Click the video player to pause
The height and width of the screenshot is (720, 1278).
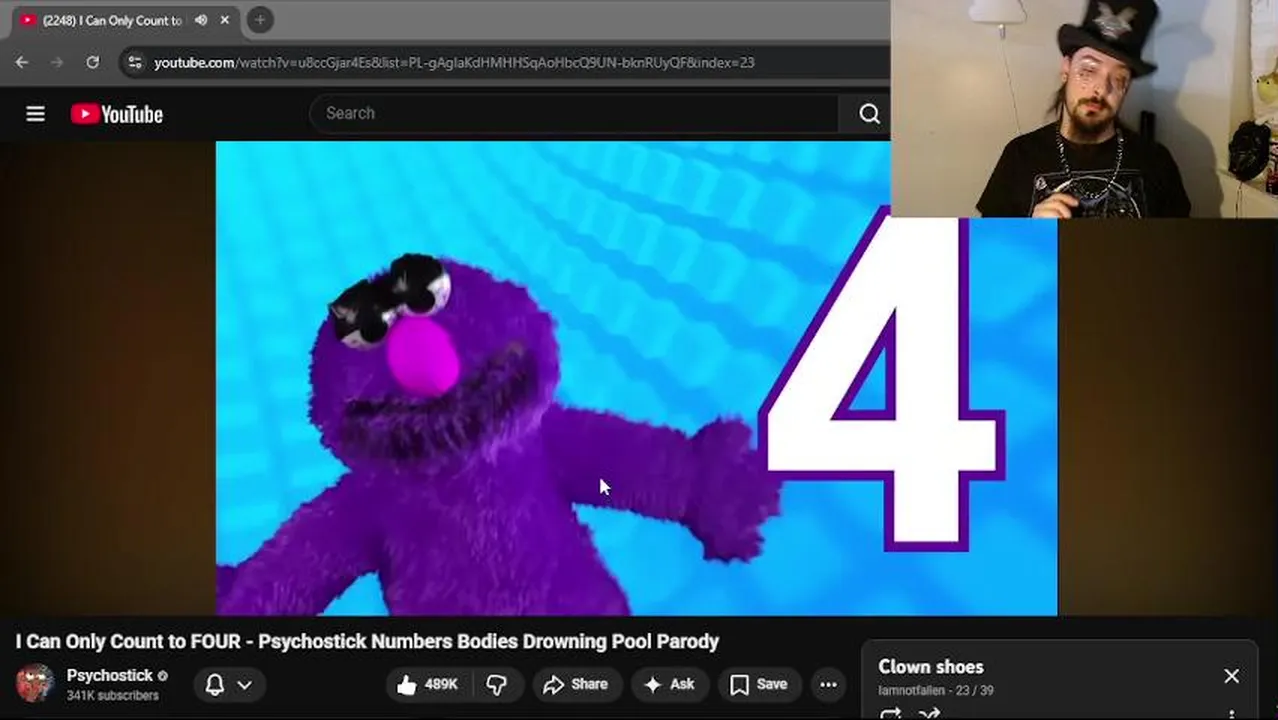636,378
